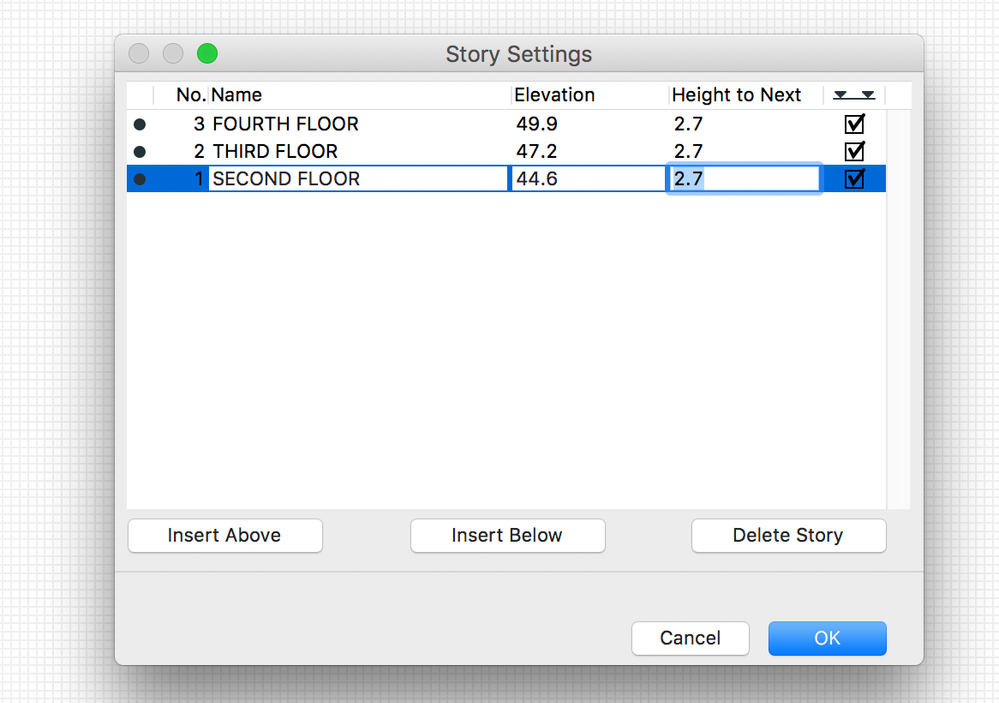Screen dimensions: 999x703
Task: Click the bullet marker beside THIRD FLOOR
Action: point(140,152)
